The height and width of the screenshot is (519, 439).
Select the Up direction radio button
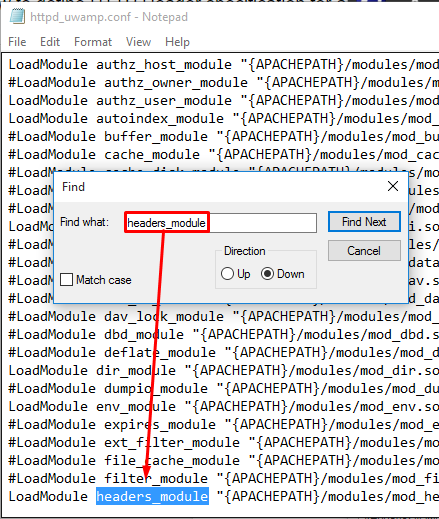point(227,274)
